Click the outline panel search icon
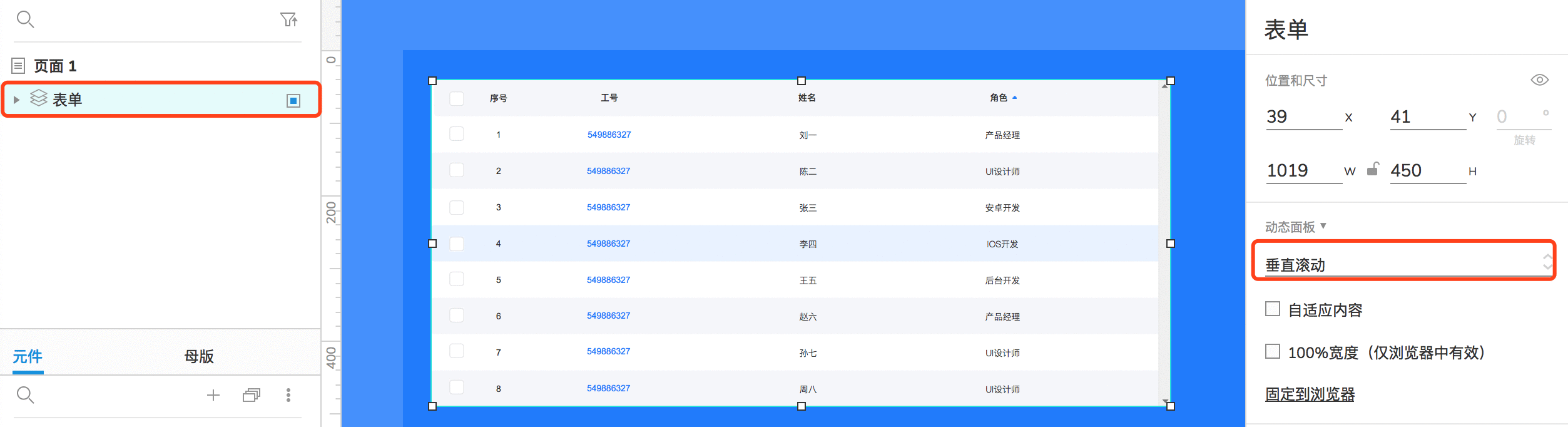1568x427 pixels. click(x=25, y=19)
